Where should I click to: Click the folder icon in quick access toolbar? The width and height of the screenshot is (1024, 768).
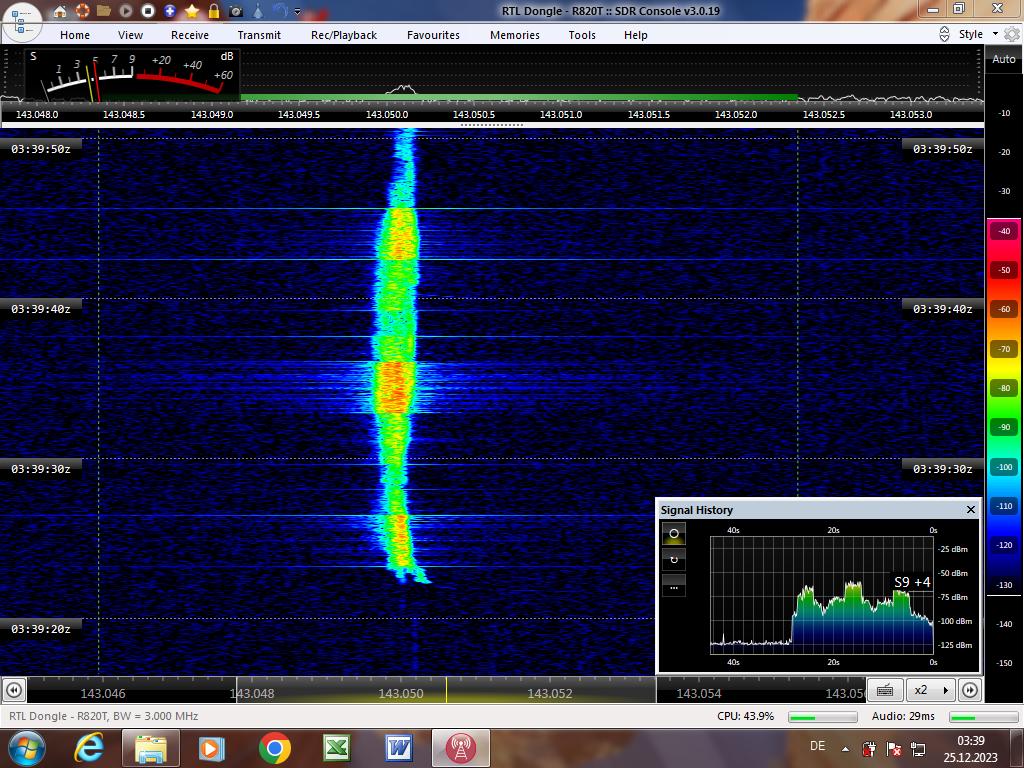pyautogui.click(x=103, y=11)
